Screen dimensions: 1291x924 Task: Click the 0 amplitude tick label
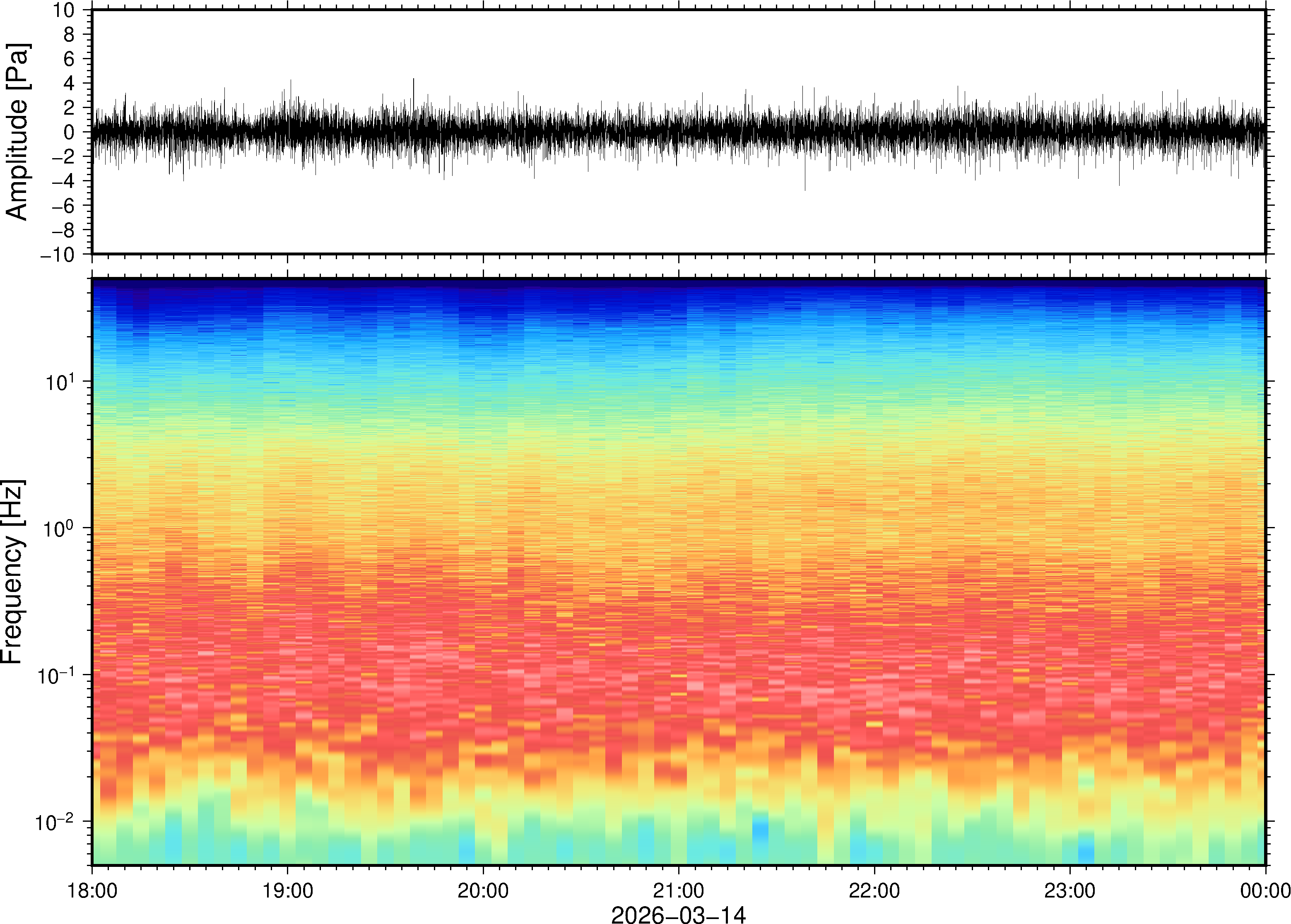coord(70,132)
